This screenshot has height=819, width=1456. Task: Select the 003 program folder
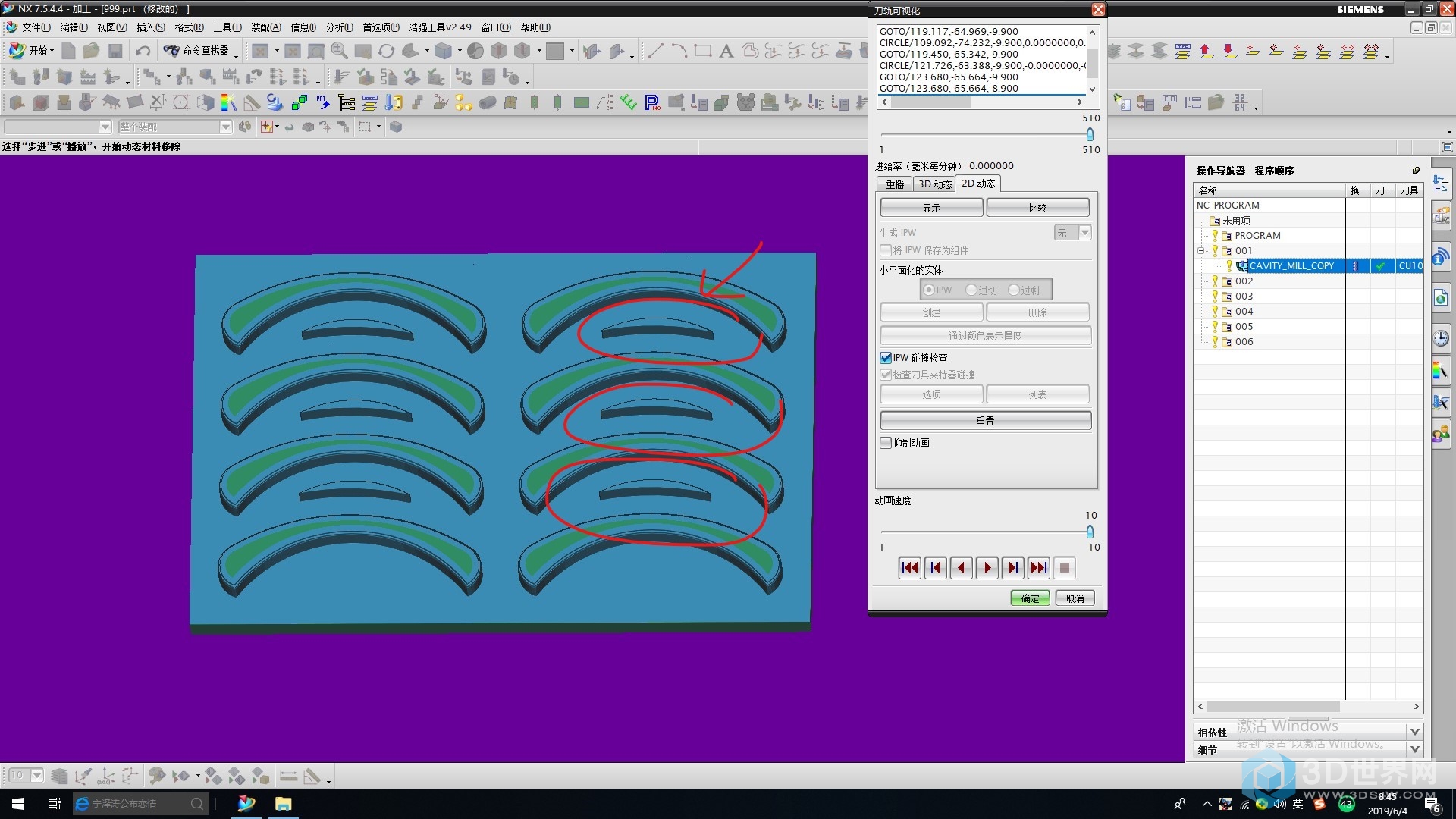(x=1244, y=297)
